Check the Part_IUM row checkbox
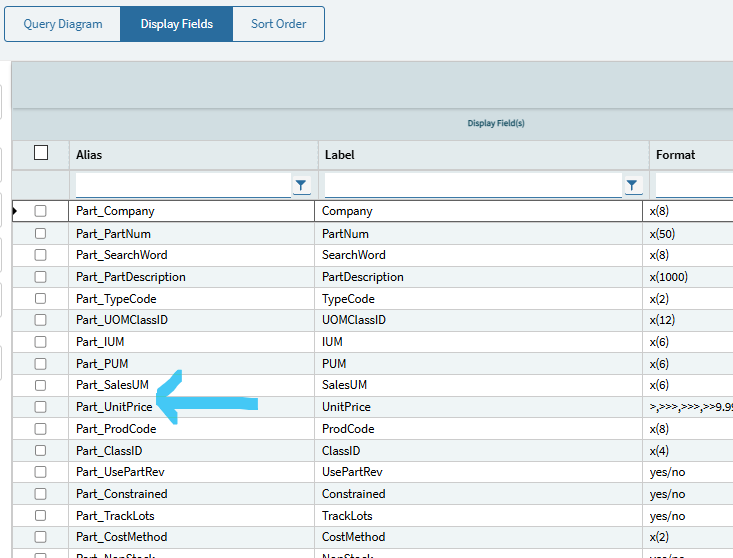The image size is (733, 558). coord(41,342)
